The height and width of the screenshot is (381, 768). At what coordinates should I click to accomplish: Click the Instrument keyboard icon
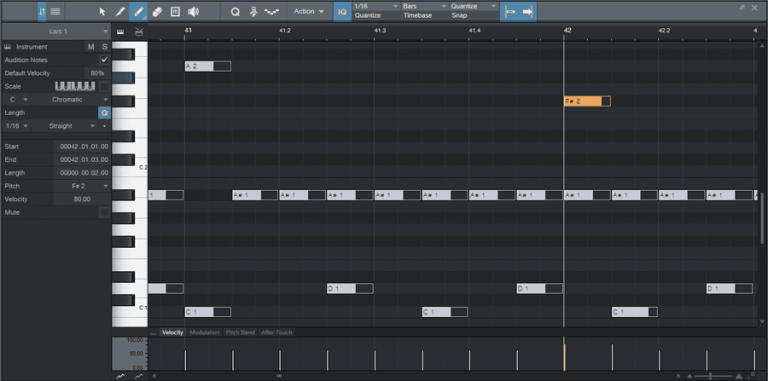[7, 47]
